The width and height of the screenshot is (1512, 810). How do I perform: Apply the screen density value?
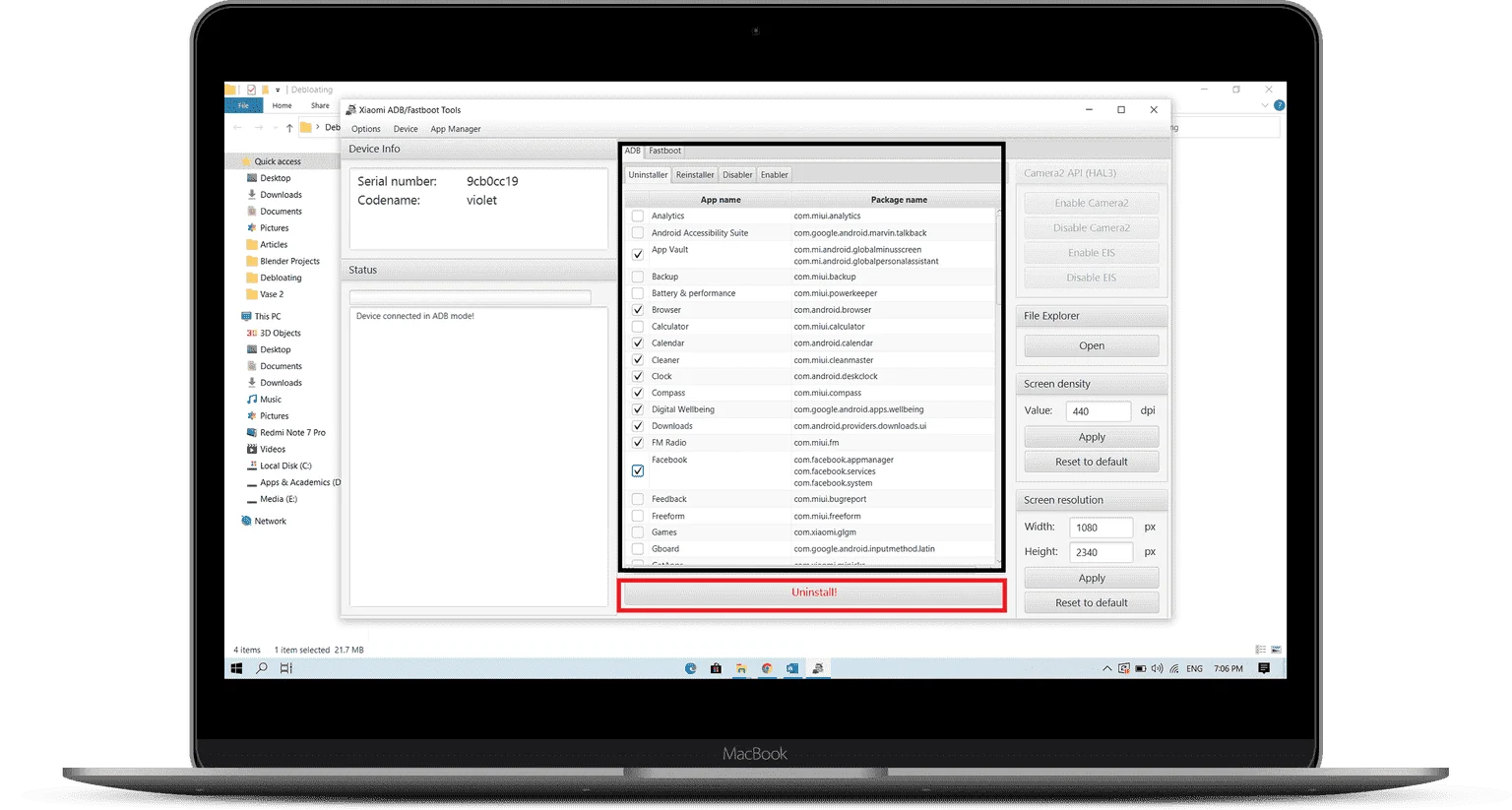click(1092, 437)
